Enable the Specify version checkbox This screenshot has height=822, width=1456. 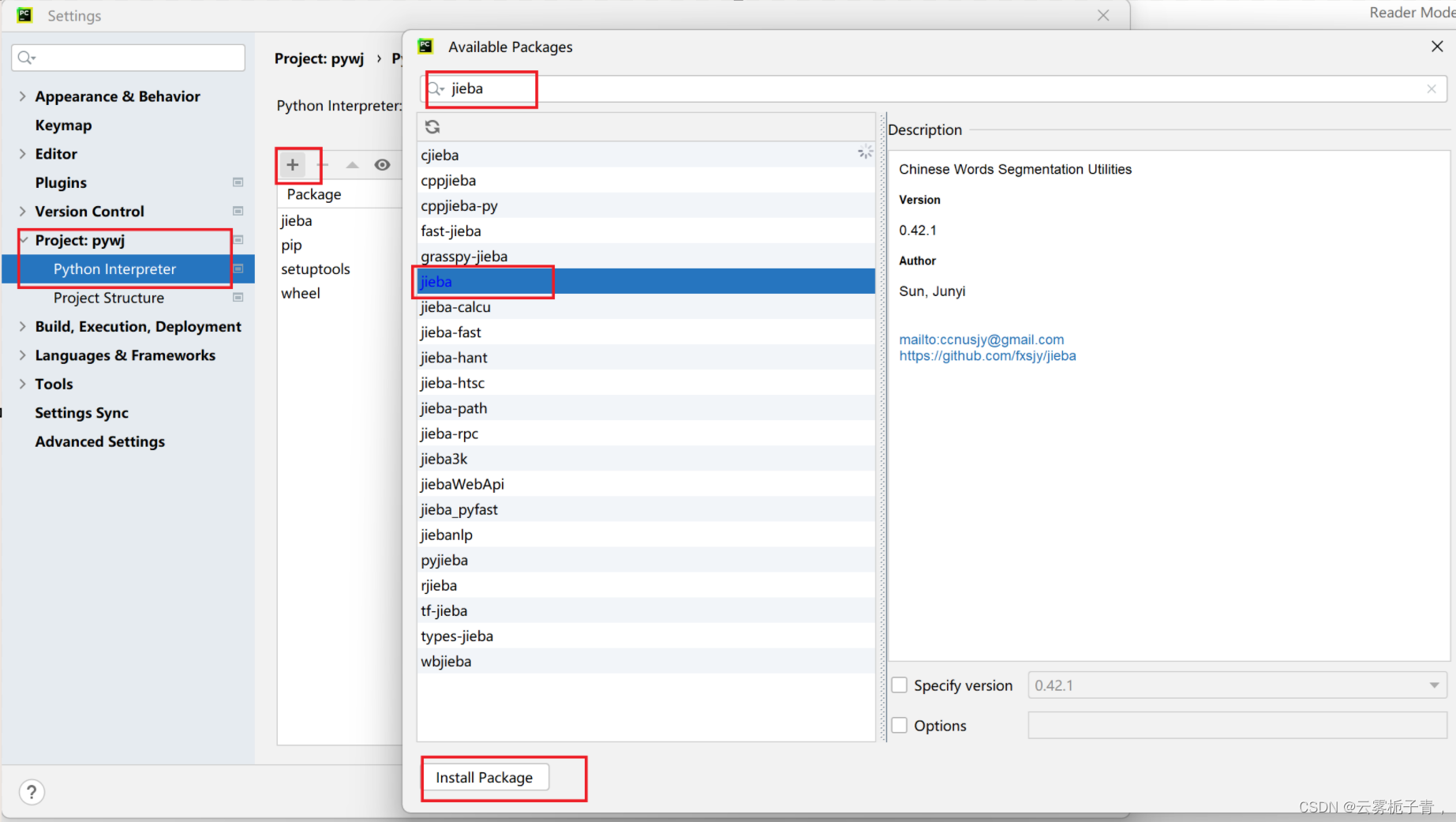pos(899,685)
